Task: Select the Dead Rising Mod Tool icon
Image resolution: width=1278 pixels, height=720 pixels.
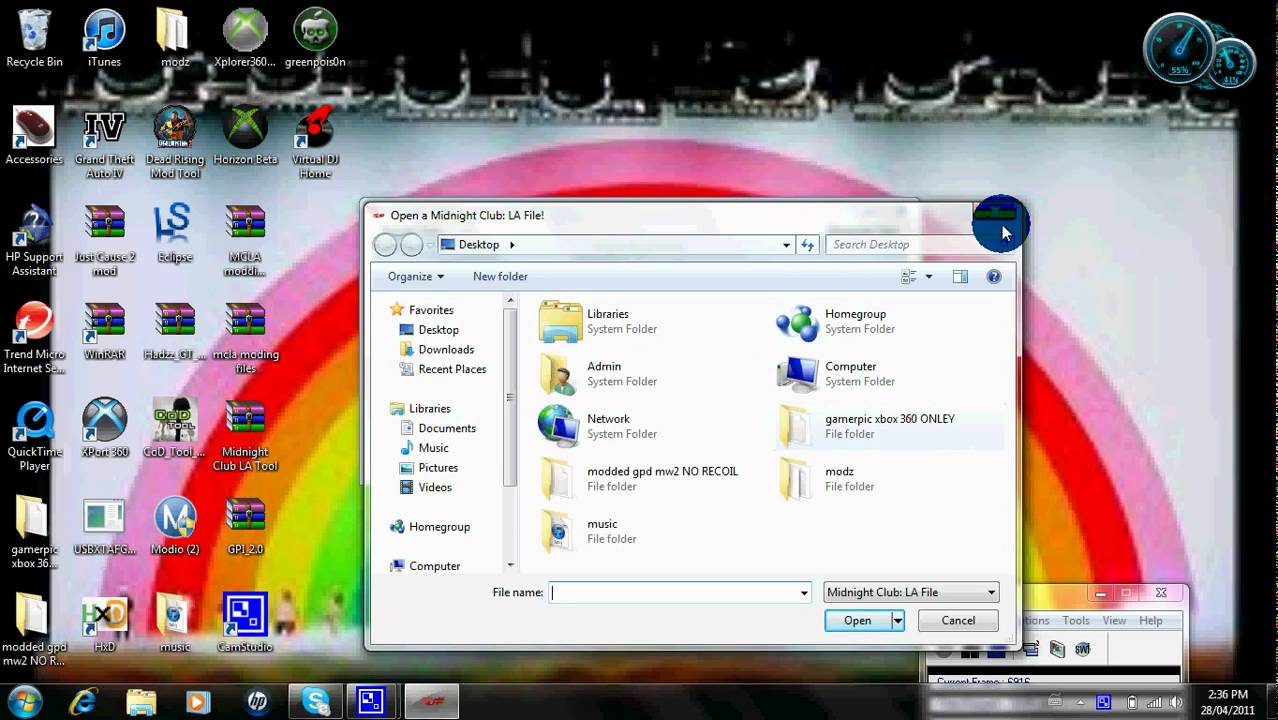Action: (174, 143)
